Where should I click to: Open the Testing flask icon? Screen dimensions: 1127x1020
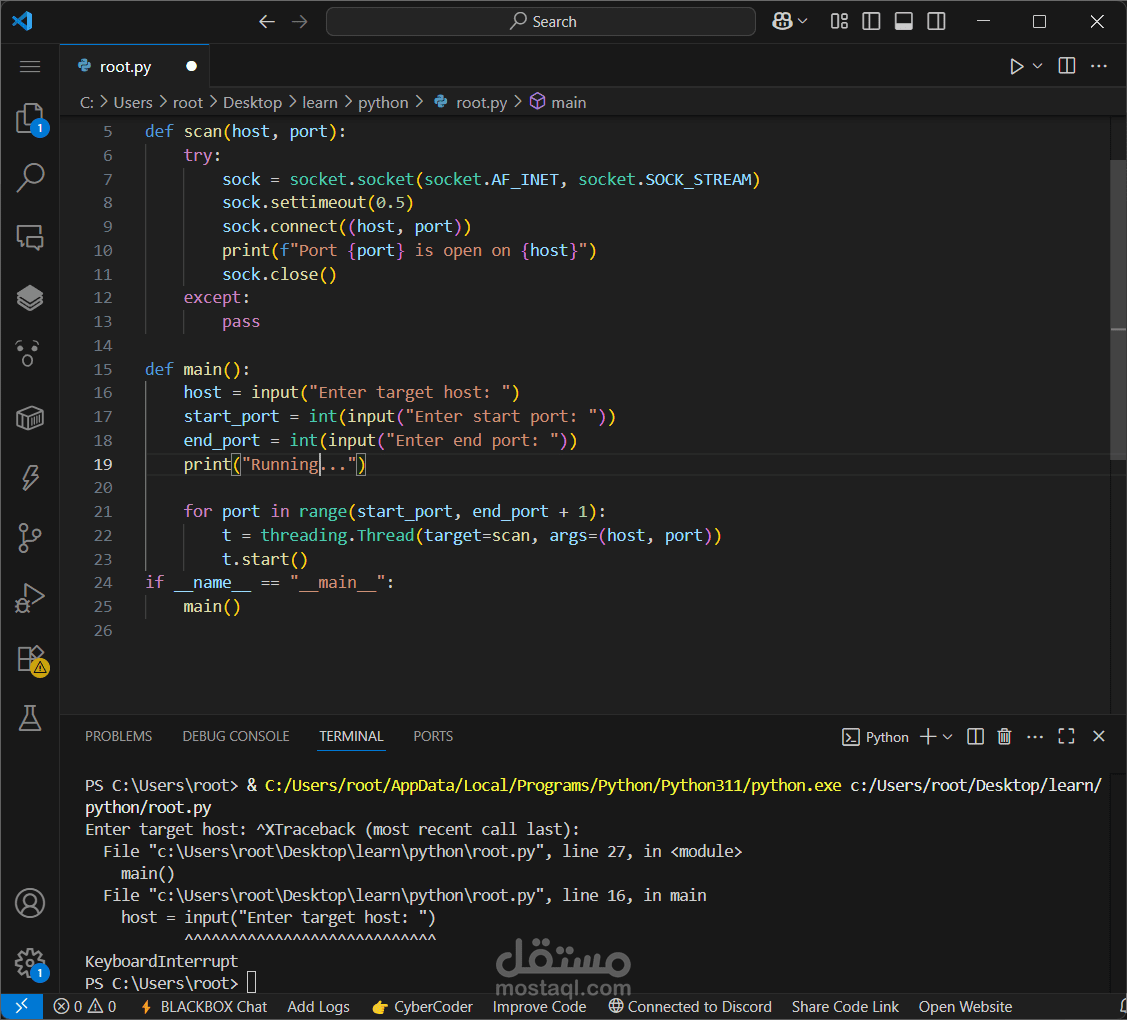[30, 717]
